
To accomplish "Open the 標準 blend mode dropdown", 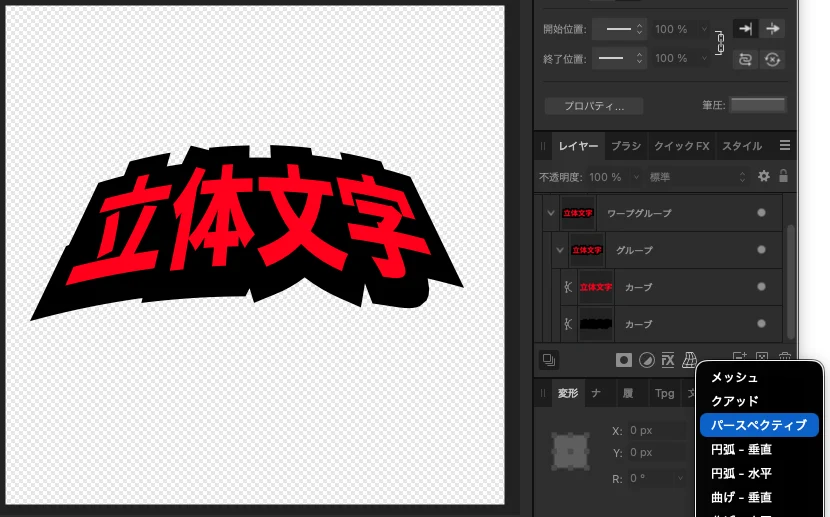I will click(x=697, y=177).
